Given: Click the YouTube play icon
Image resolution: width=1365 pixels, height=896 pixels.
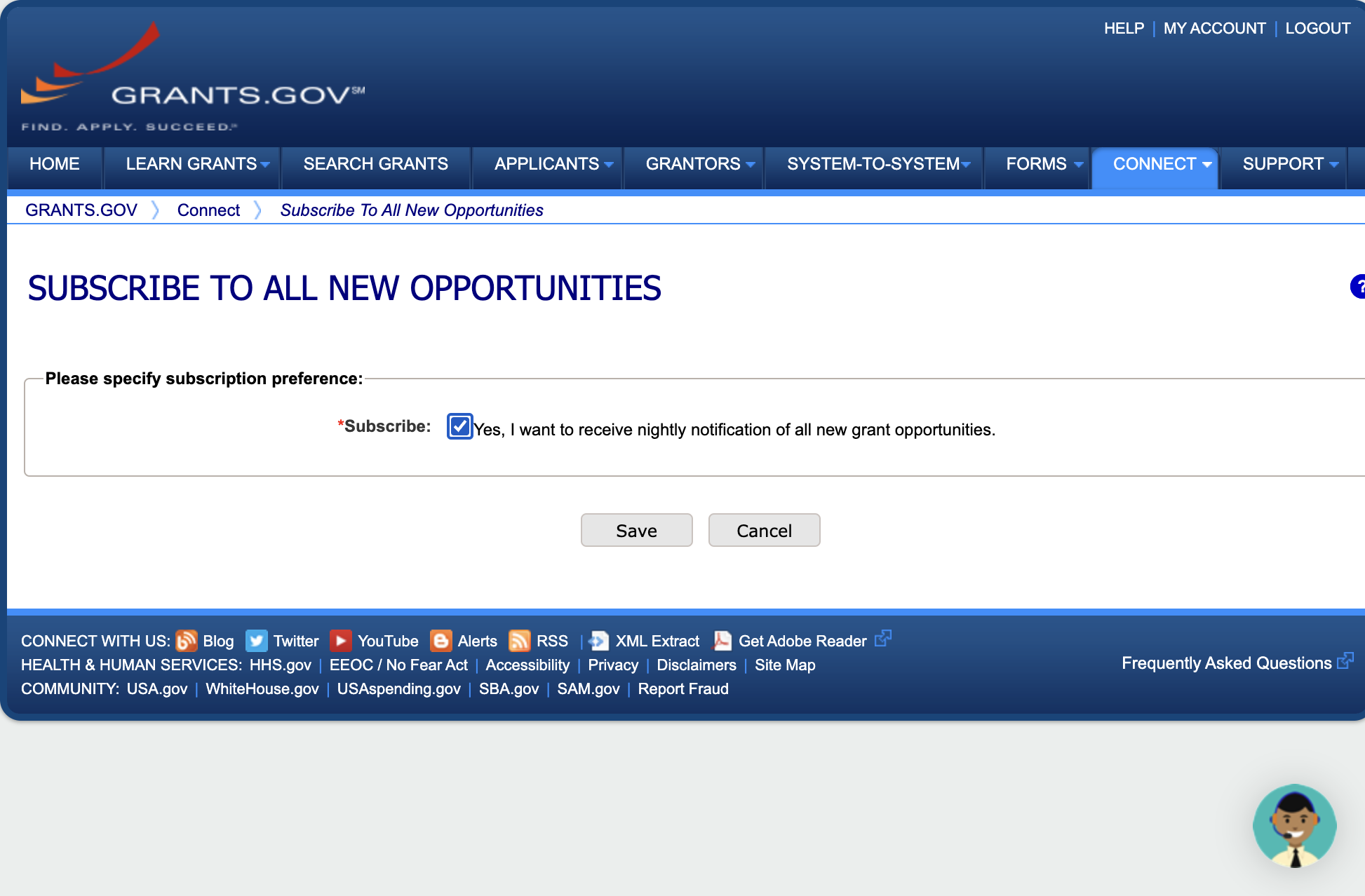Looking at the screenshot, I should 340,641.
